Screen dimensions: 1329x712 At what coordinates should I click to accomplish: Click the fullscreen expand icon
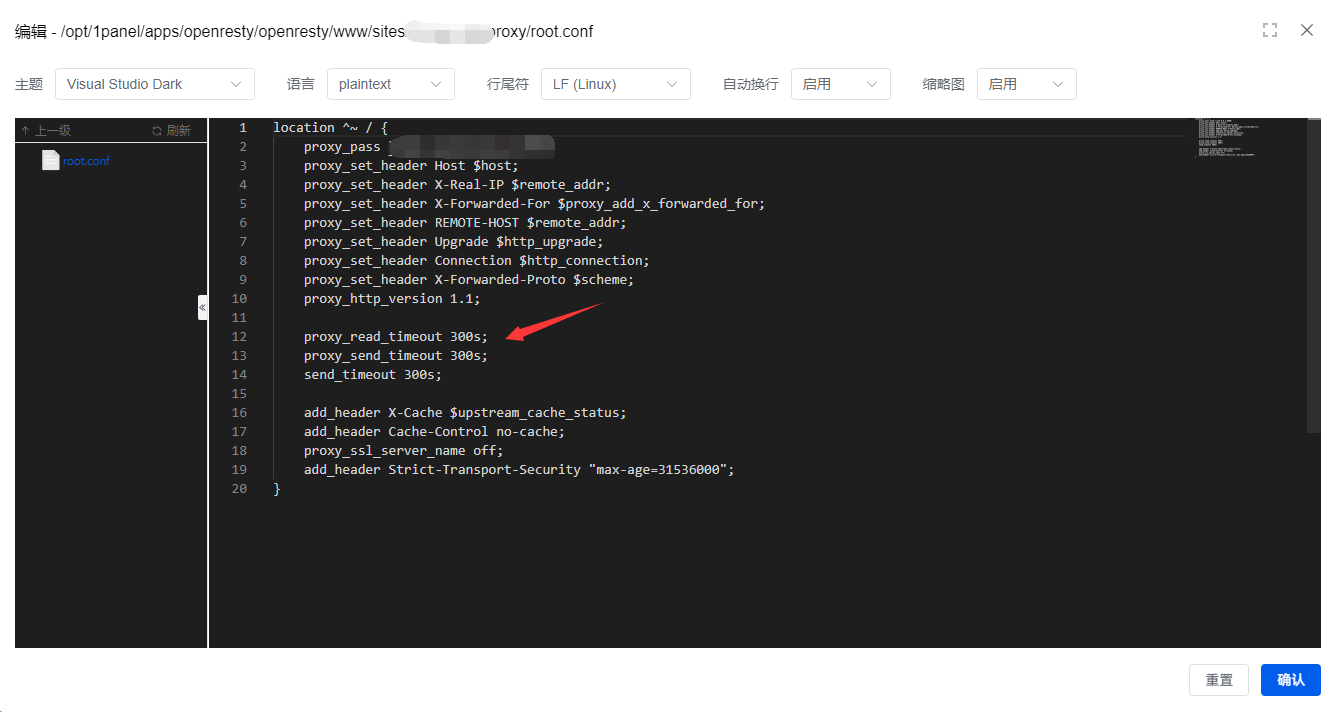coord(1270,30)
